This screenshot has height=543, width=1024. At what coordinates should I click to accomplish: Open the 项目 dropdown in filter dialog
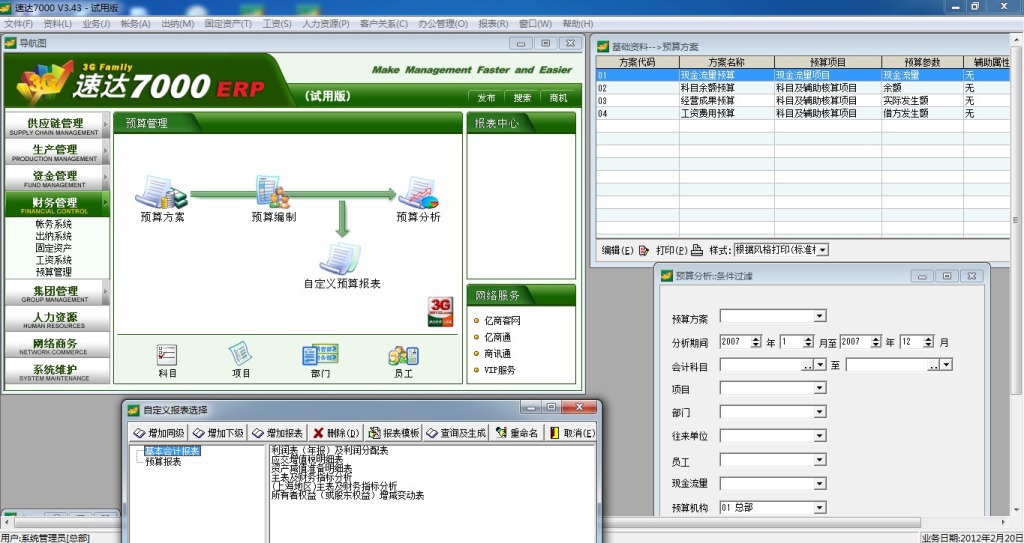tap(820, 388)
